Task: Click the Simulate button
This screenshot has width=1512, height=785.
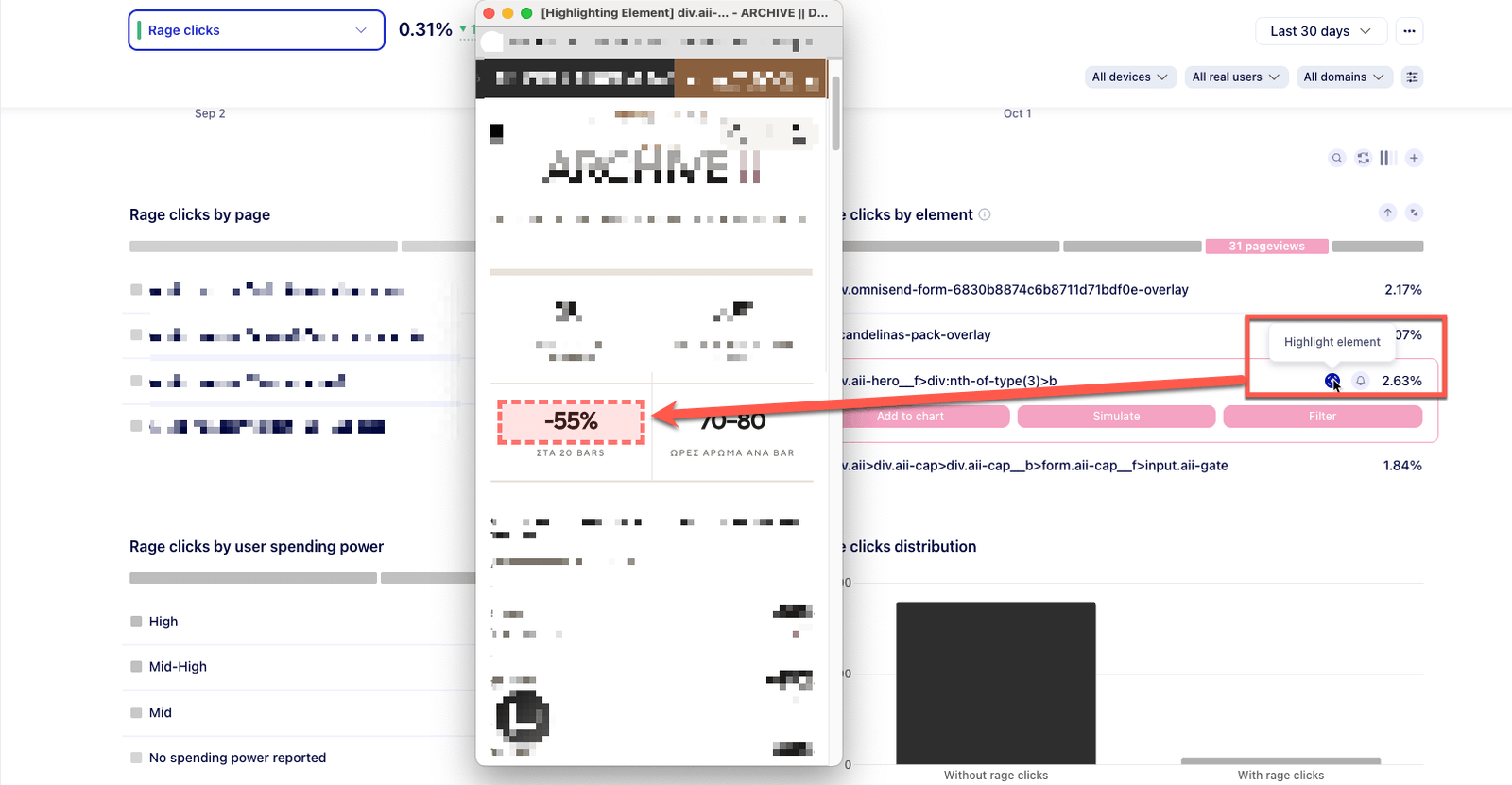Action: pos(1116,417)
